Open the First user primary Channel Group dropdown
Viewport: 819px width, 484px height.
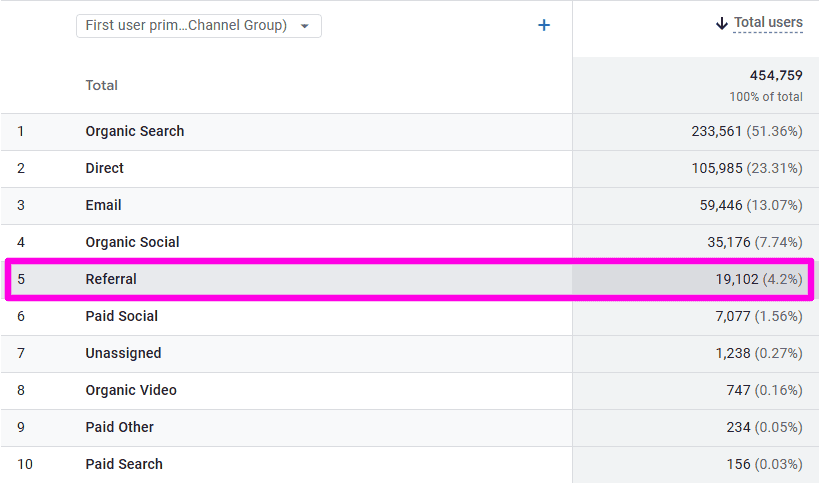(x=198, y=26)
